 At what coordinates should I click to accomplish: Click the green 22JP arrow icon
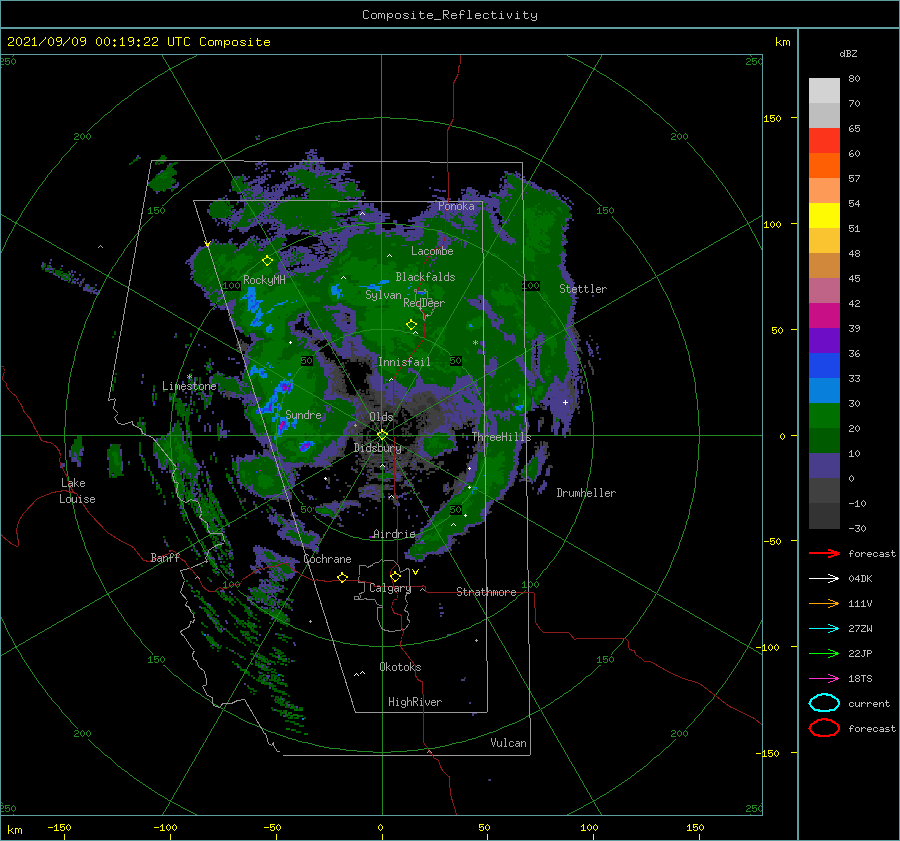[824, 653]
